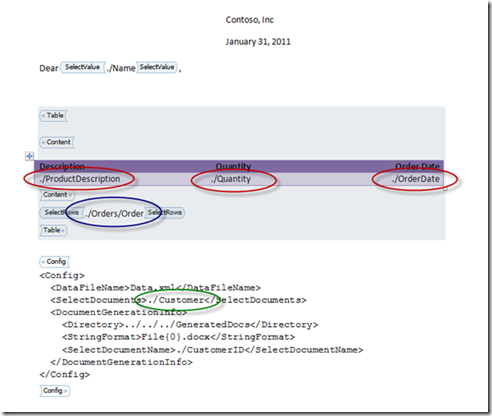Click the Quantity column header
The height and width of the screenshot is (416, 492).
[x=233, y=166]
